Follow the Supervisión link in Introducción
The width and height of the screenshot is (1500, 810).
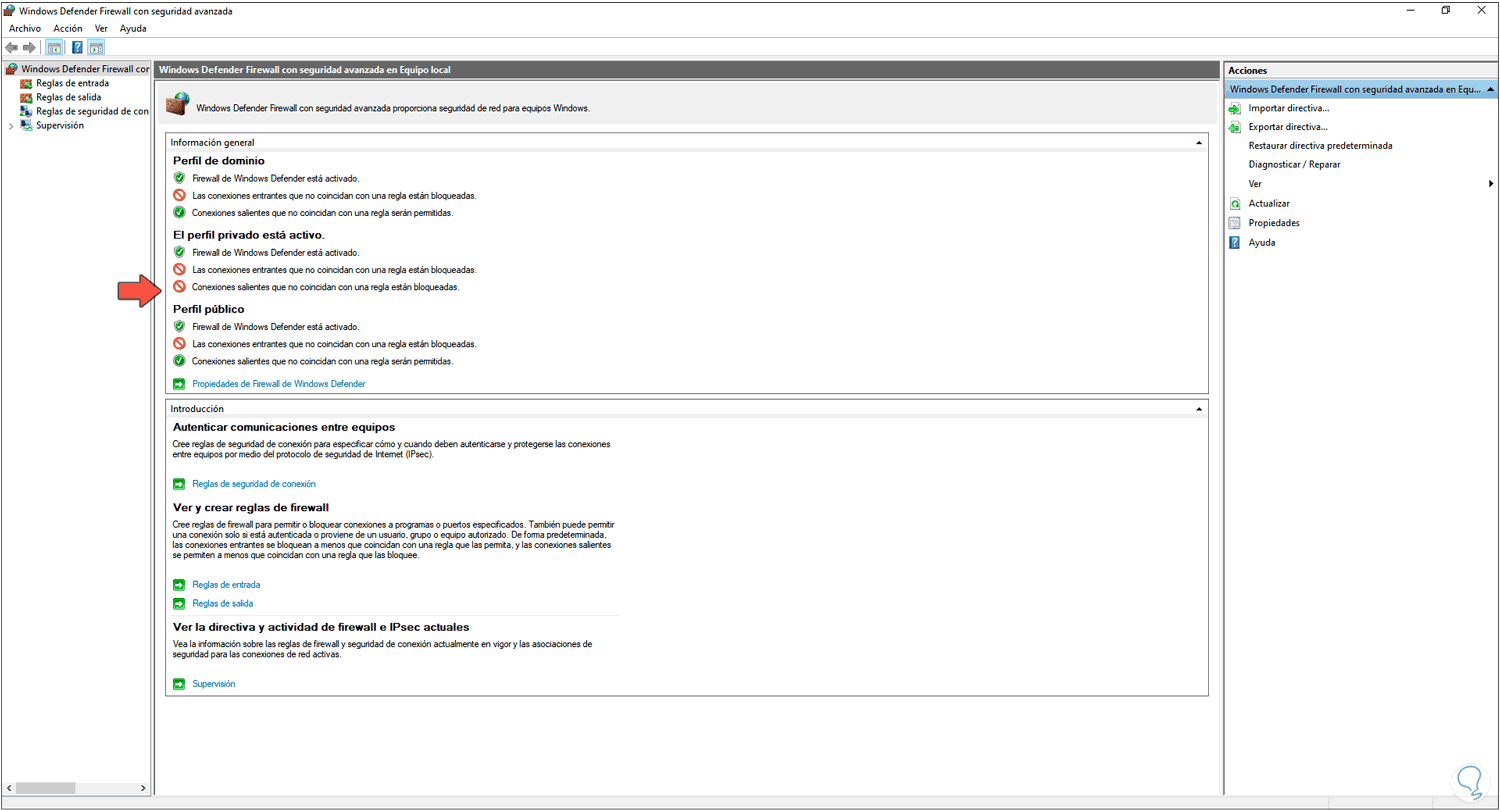click(x=213, y=684)
